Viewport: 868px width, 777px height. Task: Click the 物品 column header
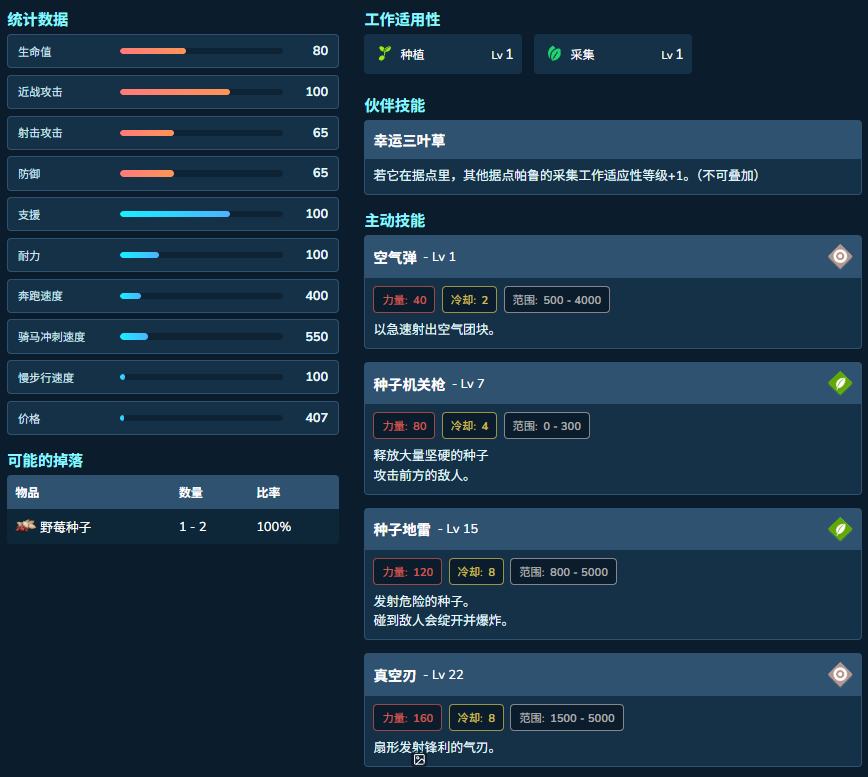[x=27, y=493]
